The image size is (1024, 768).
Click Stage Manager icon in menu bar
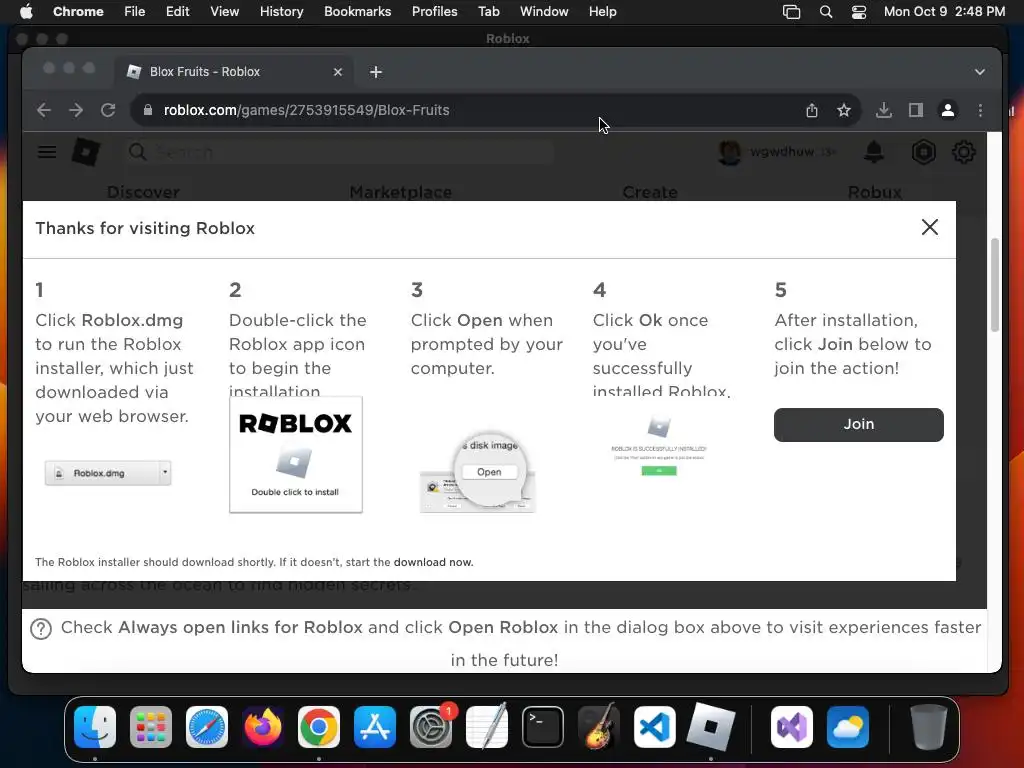[792, 12]
